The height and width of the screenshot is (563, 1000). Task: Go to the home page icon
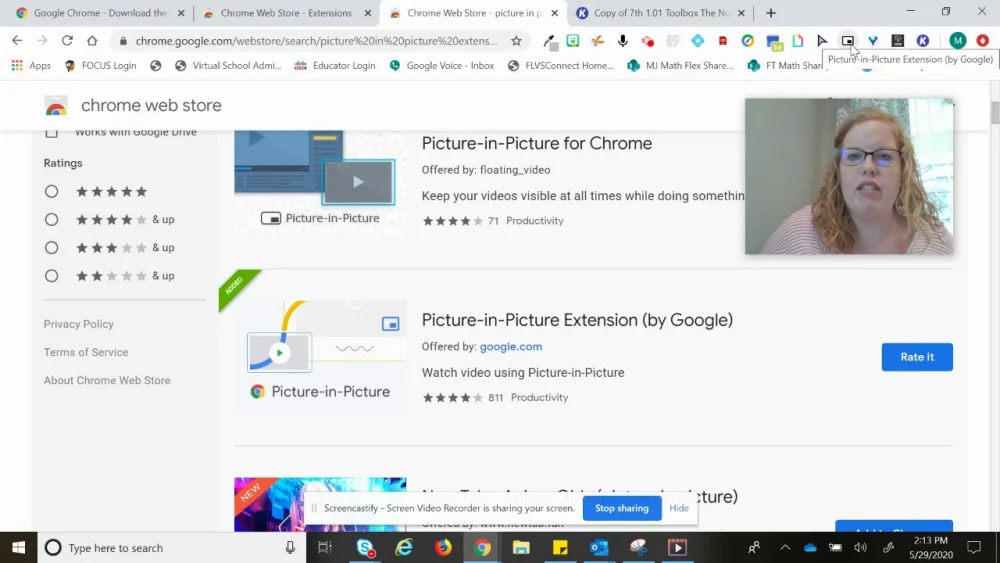point(92,41)
